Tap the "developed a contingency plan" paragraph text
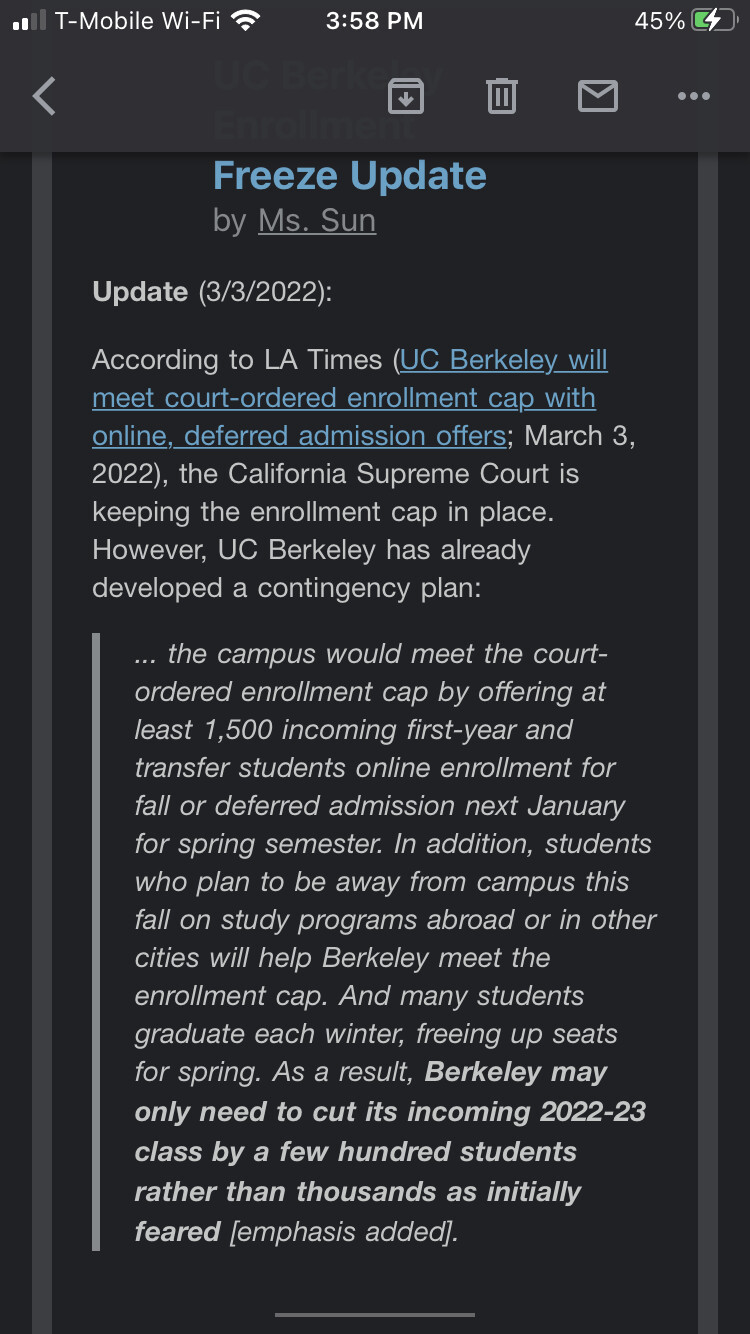 [287, 588]
